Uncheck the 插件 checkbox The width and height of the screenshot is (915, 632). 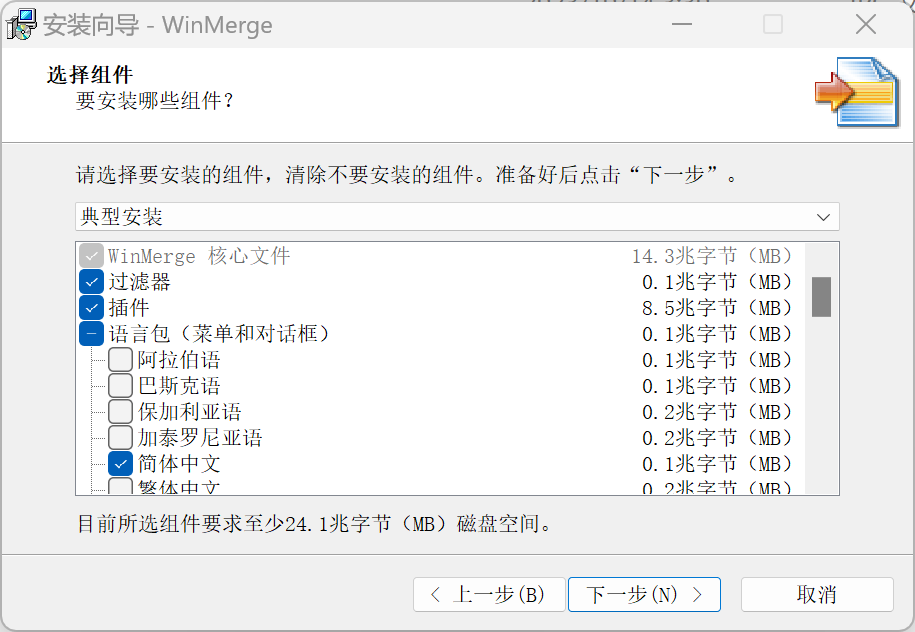pos(91,308)
